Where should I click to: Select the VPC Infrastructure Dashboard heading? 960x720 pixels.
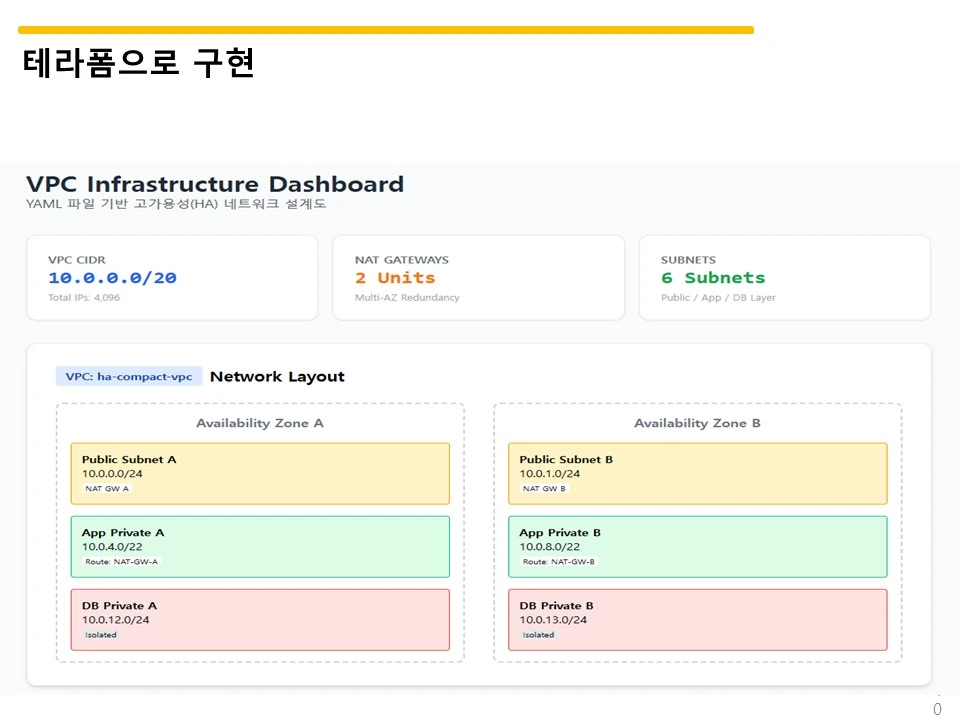click(x=215, y=184)
